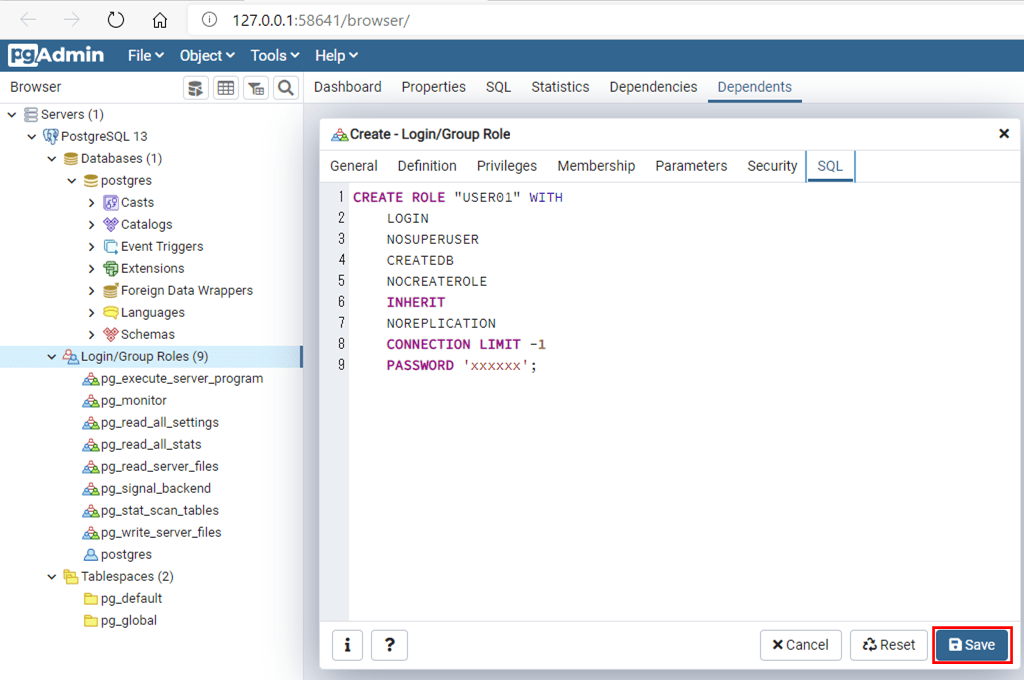The width and height of the screenshot is (1024, 680).
Task: Open the Object menu
Action: point(207,56)
